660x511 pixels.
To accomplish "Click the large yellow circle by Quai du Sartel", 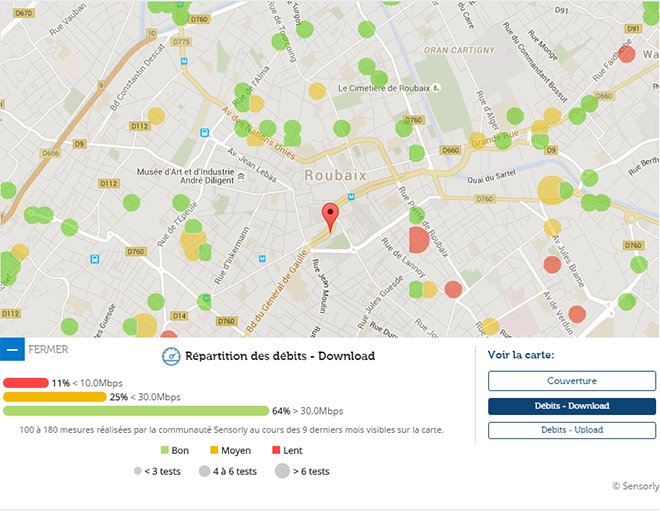I will point(551,189).
